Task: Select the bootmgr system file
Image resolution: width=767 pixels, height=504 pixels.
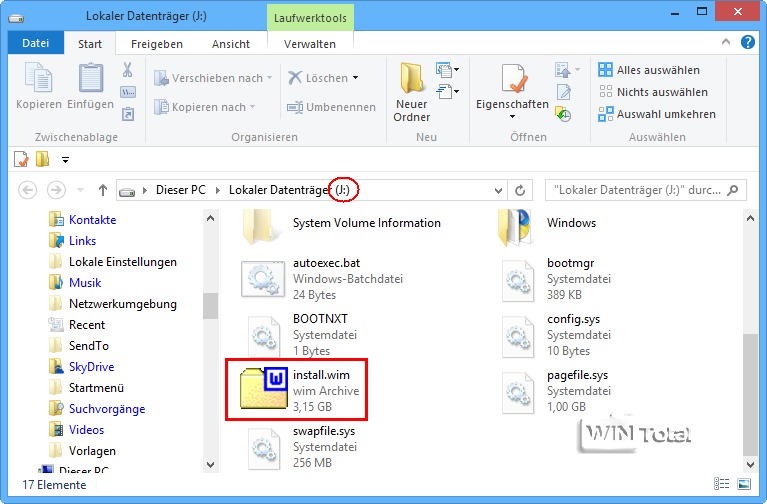Action: [558, 279]
